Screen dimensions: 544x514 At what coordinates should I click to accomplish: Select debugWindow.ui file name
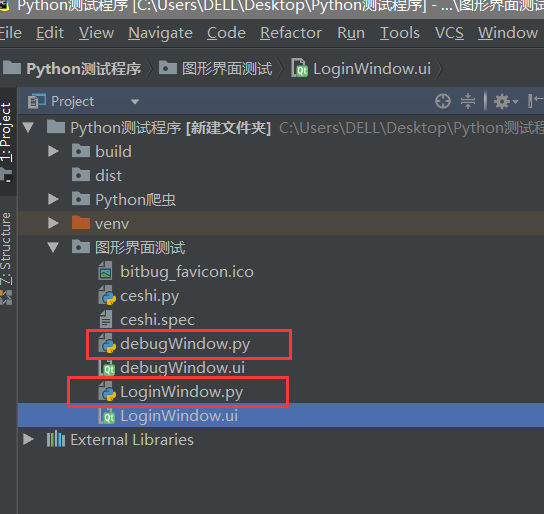pyautogui.click(x=182, y=368)
